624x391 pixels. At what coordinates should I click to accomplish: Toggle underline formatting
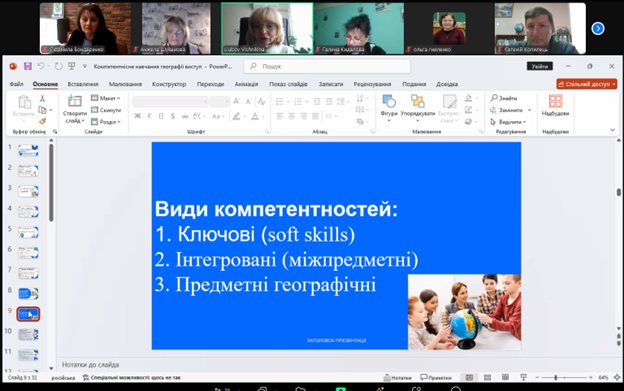161,116
